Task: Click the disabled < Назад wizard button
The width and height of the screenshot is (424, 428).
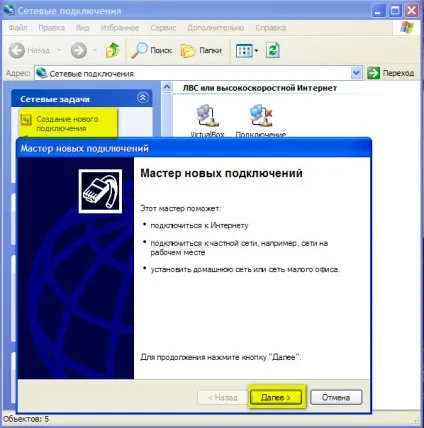Action: point(223,397)
